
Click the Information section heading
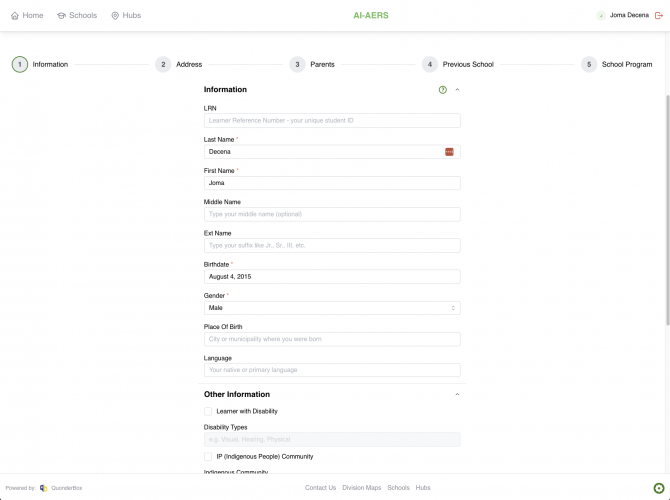pos(225,90)
